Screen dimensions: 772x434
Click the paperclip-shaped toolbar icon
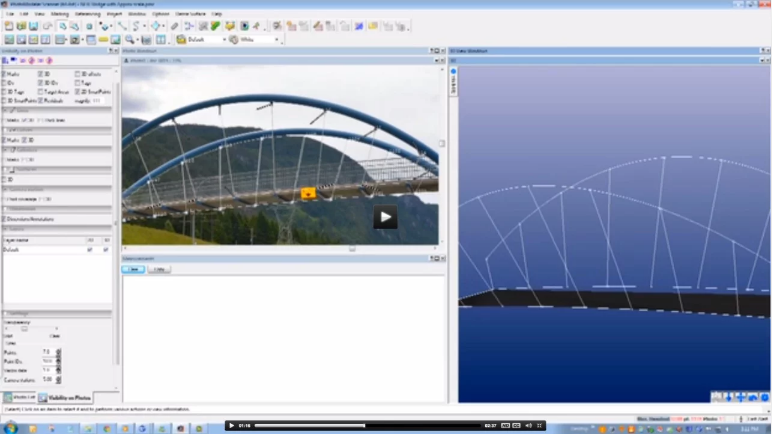(174, 26)
